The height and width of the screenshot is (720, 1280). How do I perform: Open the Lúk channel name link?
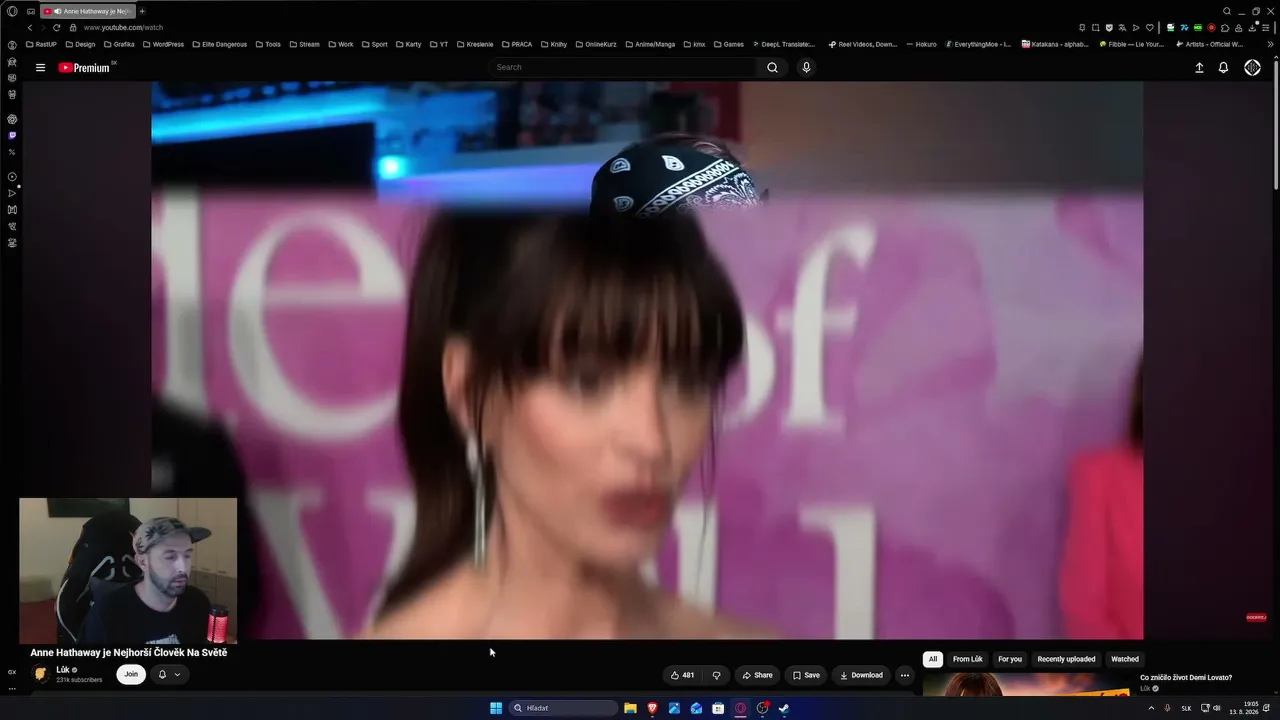[63, 670]
